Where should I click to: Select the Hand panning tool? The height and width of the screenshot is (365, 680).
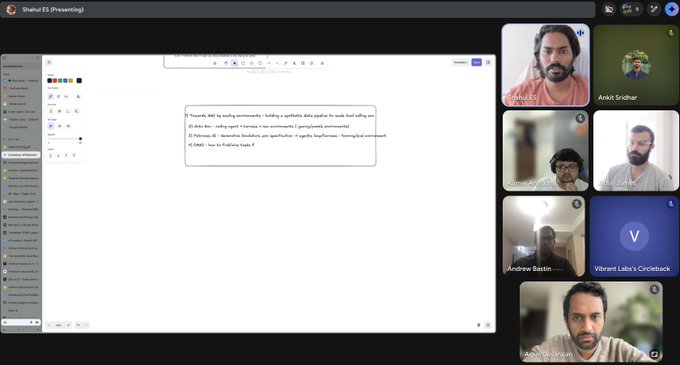[x=226, y=63]
